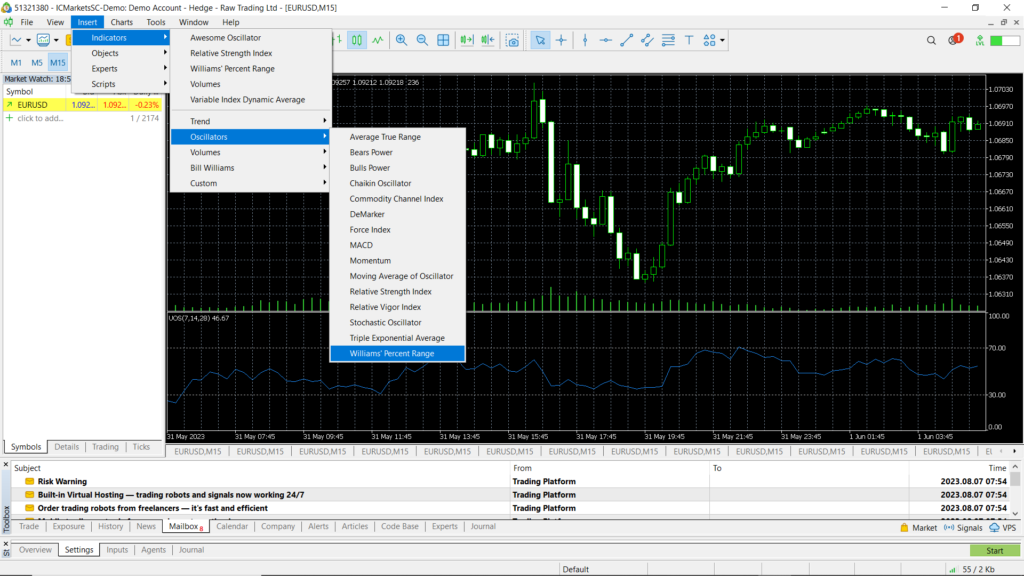Switch chart to line chart display
1024x576 pixels.
pyautogui.click(x=378, y=40)
